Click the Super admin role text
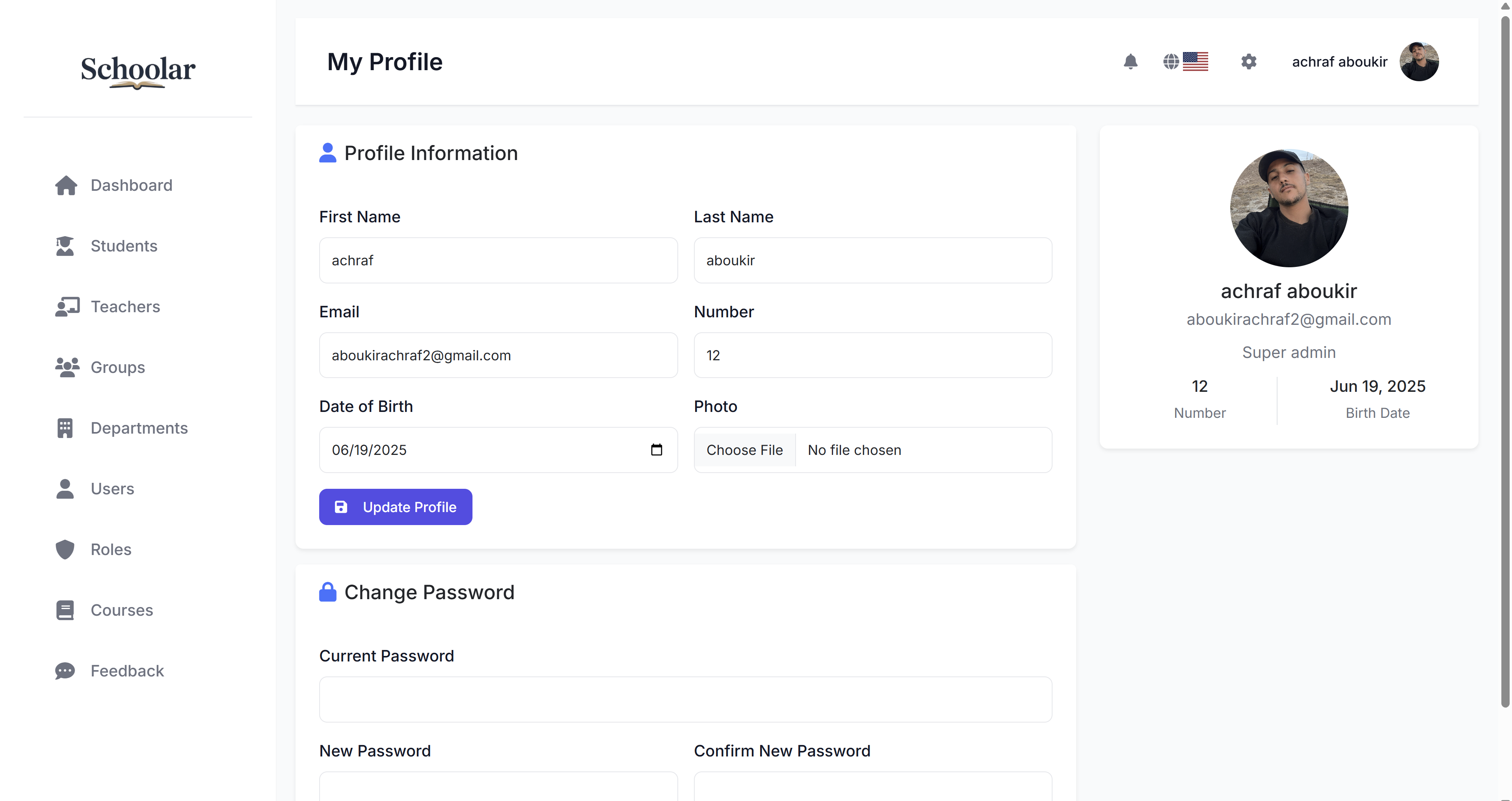This screenshot has width=1512, height=801. pos(1289,352)
